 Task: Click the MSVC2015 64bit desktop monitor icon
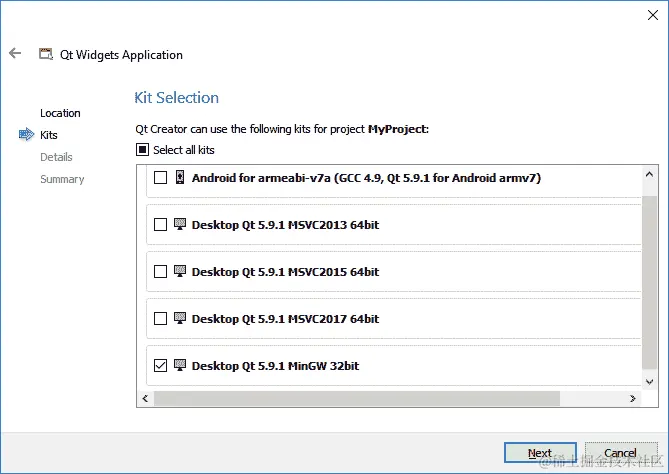click(180, 271)
